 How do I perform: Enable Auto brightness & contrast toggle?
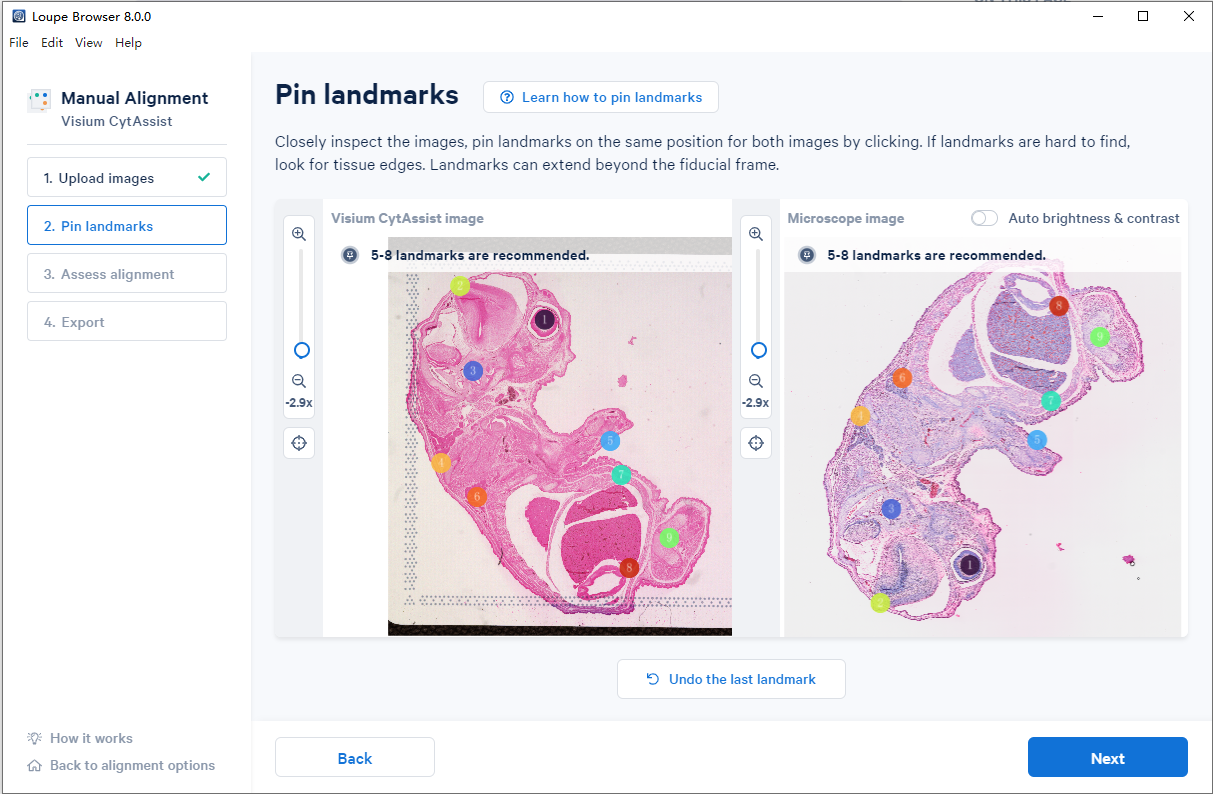coord(984,218)
